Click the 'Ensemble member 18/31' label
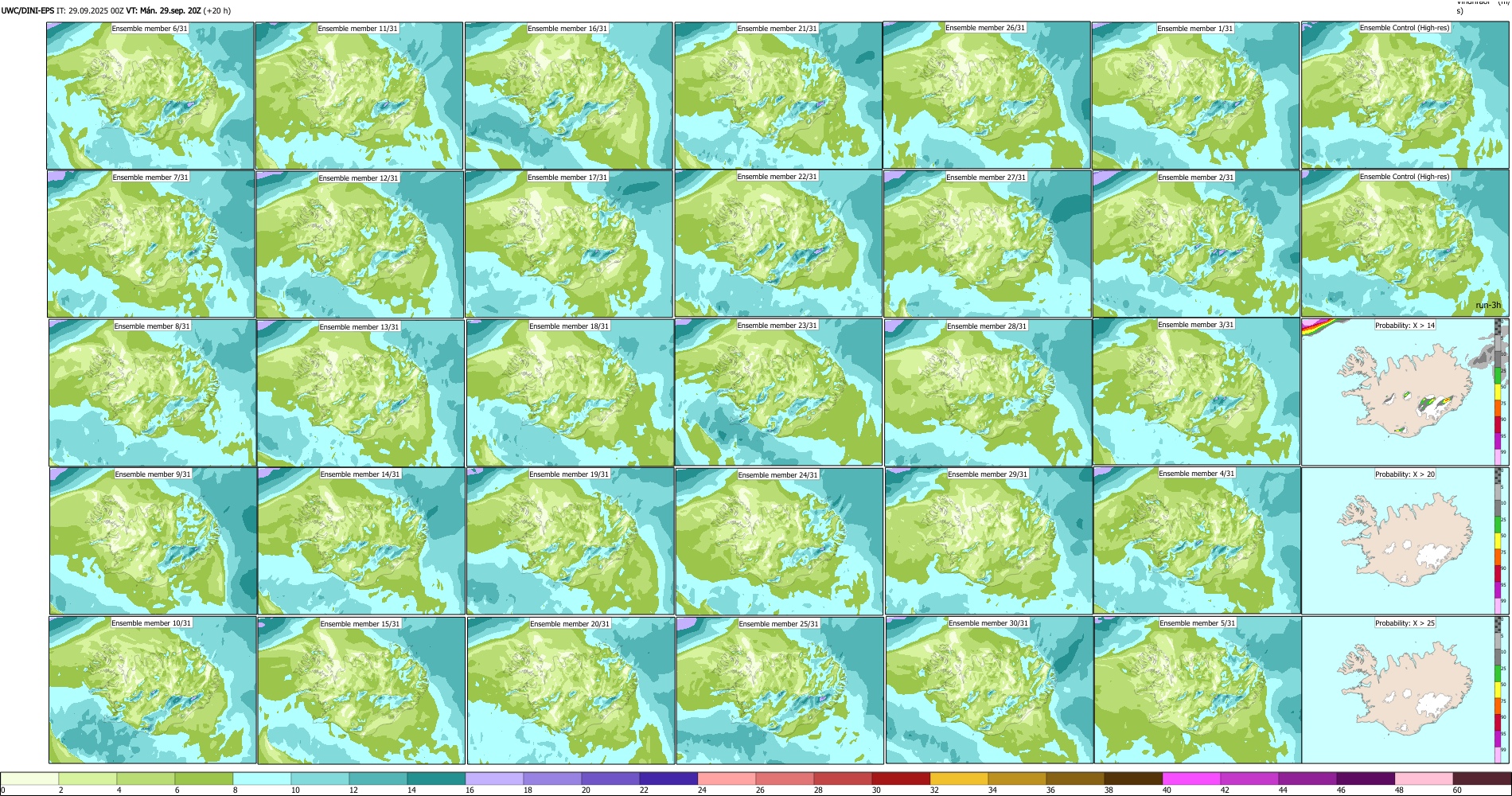The width and height of the screenshot is (1512, 796). tap(569, 326)
